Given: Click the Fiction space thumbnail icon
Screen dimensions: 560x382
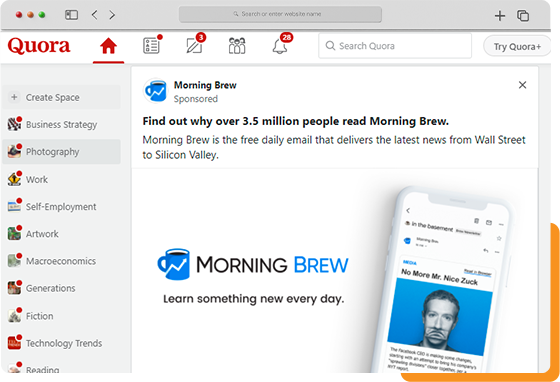Looking at the screenshot, I should [14, 316].
